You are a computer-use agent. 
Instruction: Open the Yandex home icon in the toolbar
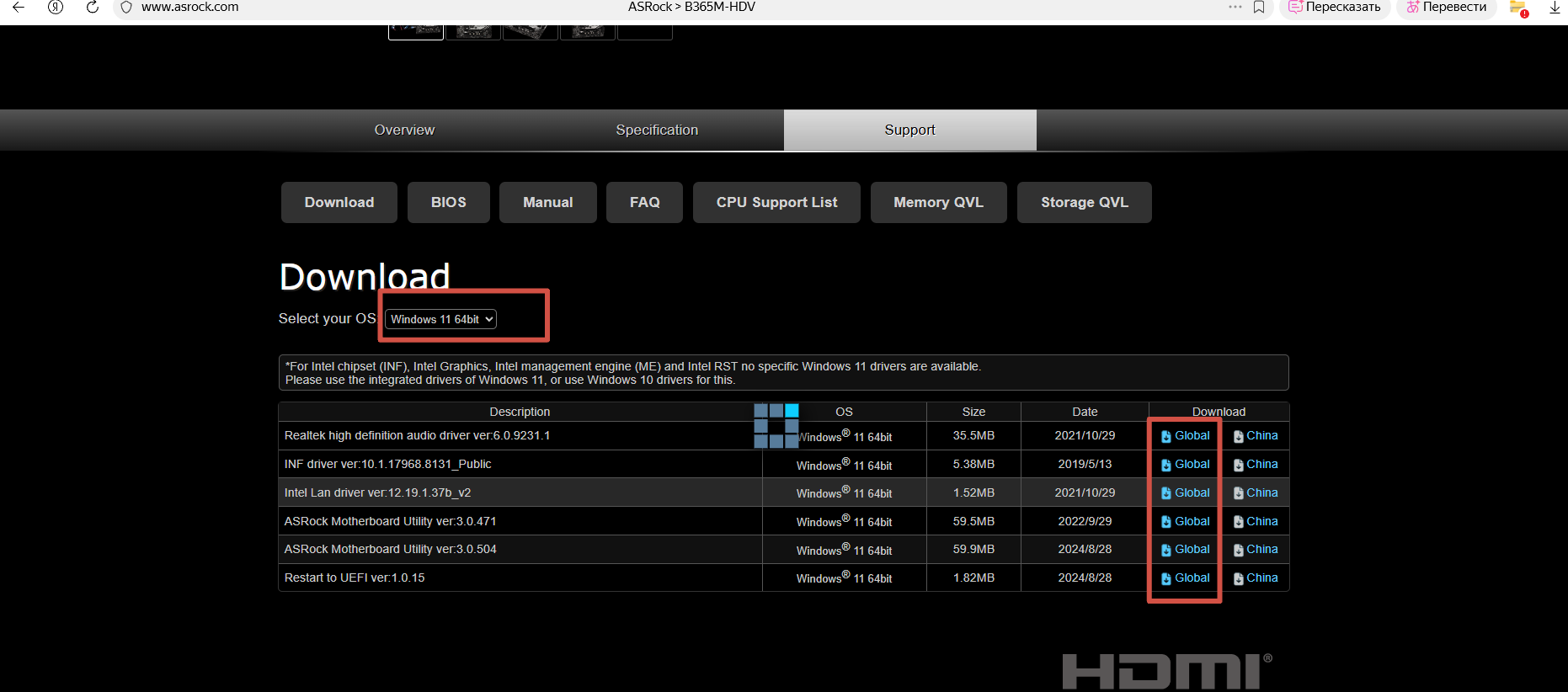tap(56, 7)
